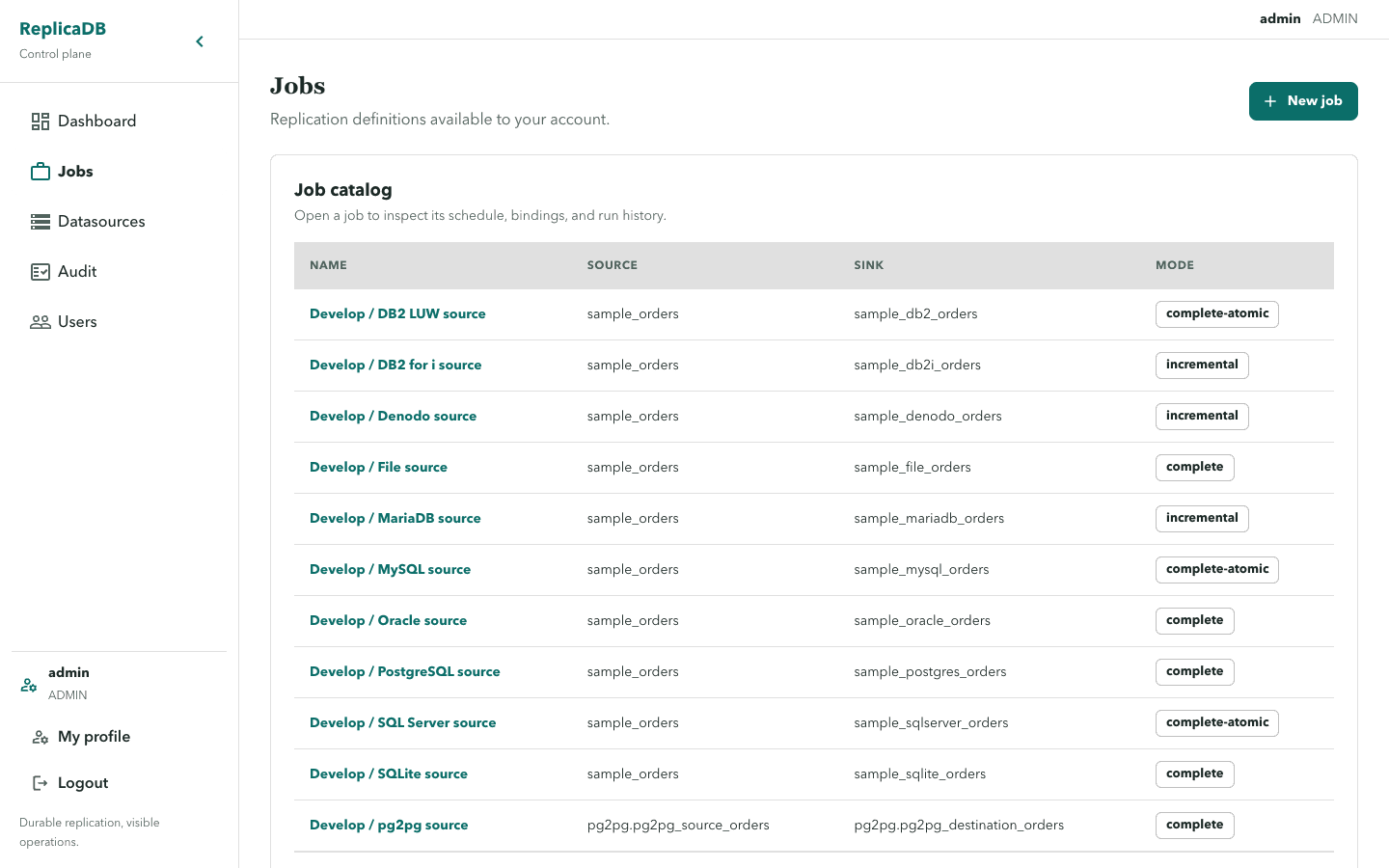Open Develop / PostgreSQL source job
The width and height of the screenshot is (1389, 868).
pos(405,672)
